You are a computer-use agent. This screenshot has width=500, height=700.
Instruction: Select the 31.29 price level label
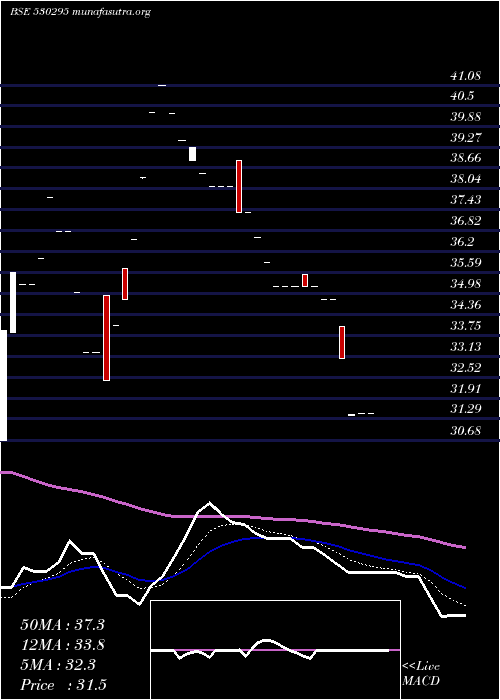(x=465, y=408)
